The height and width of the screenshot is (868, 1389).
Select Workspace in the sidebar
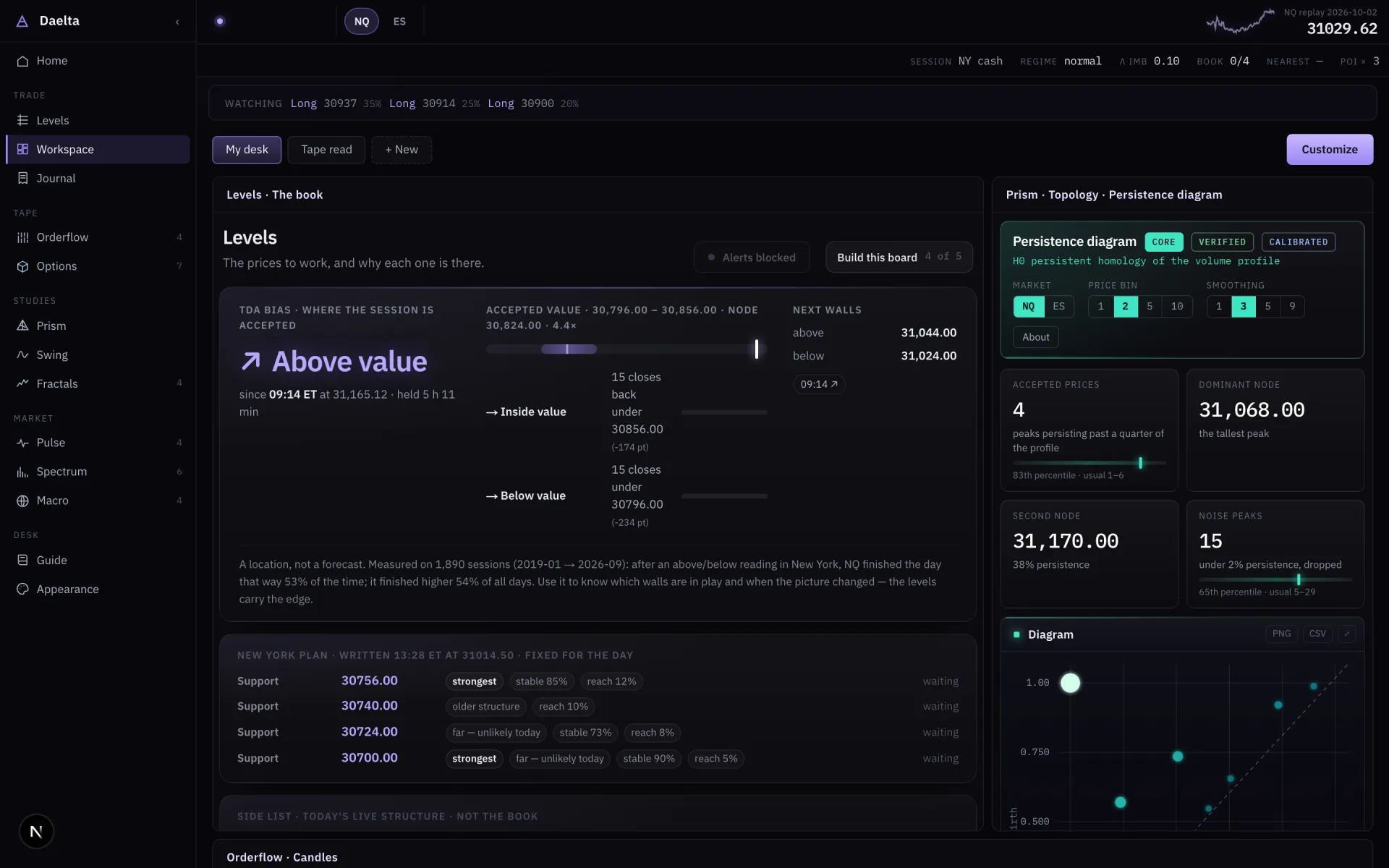(98, 149)
